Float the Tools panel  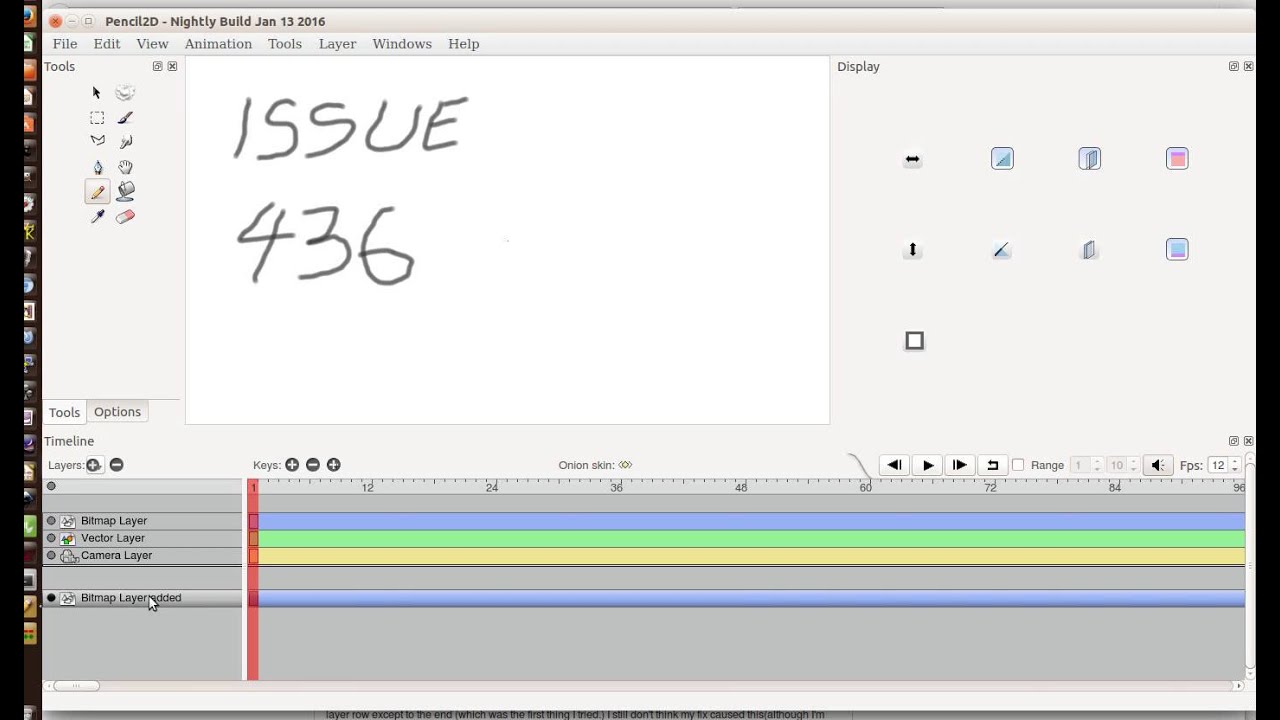pos(157,67)
